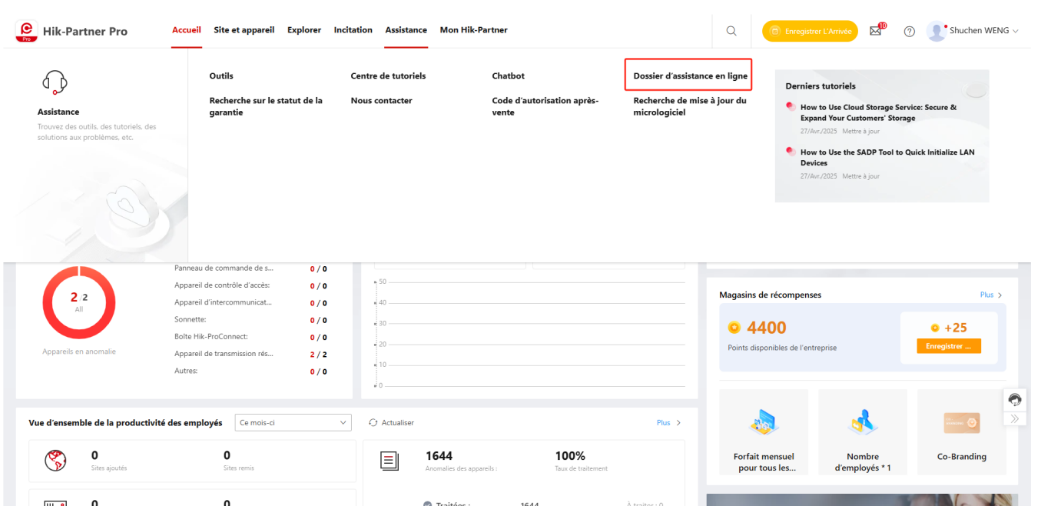Open Nombre d'employés reward card image
The width and height of the screenshot is (1038, 513).
coord(863,422)
